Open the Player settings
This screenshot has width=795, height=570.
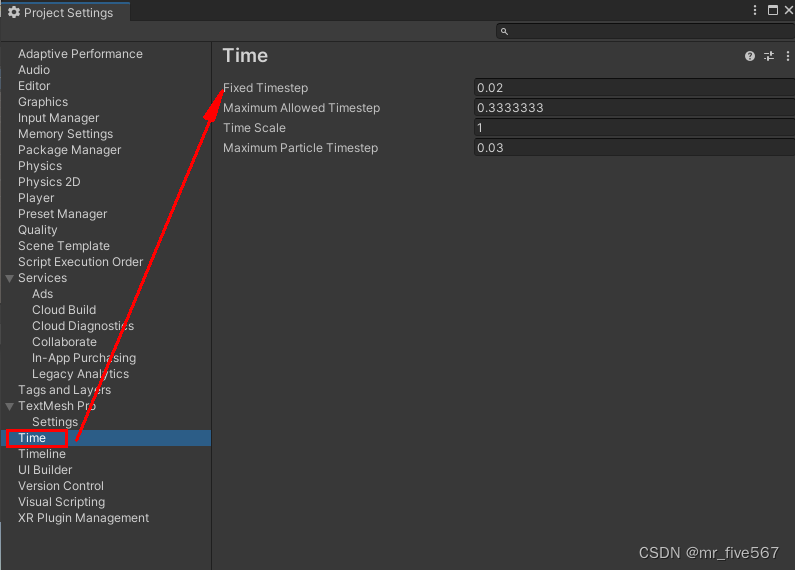(x=36, y=198)
